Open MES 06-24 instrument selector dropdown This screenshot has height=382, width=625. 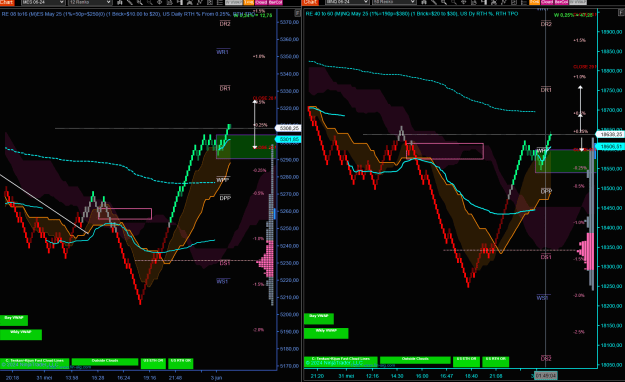coord(43,2)
